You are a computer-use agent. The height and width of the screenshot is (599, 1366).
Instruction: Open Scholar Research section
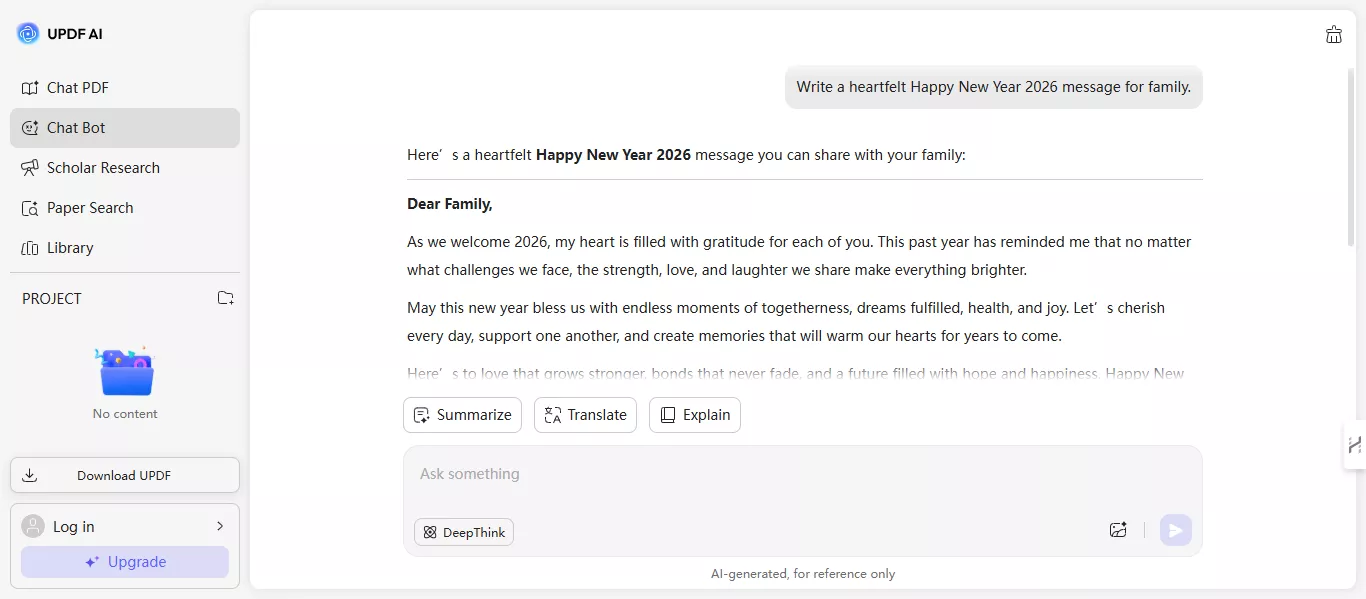[103, 168]
